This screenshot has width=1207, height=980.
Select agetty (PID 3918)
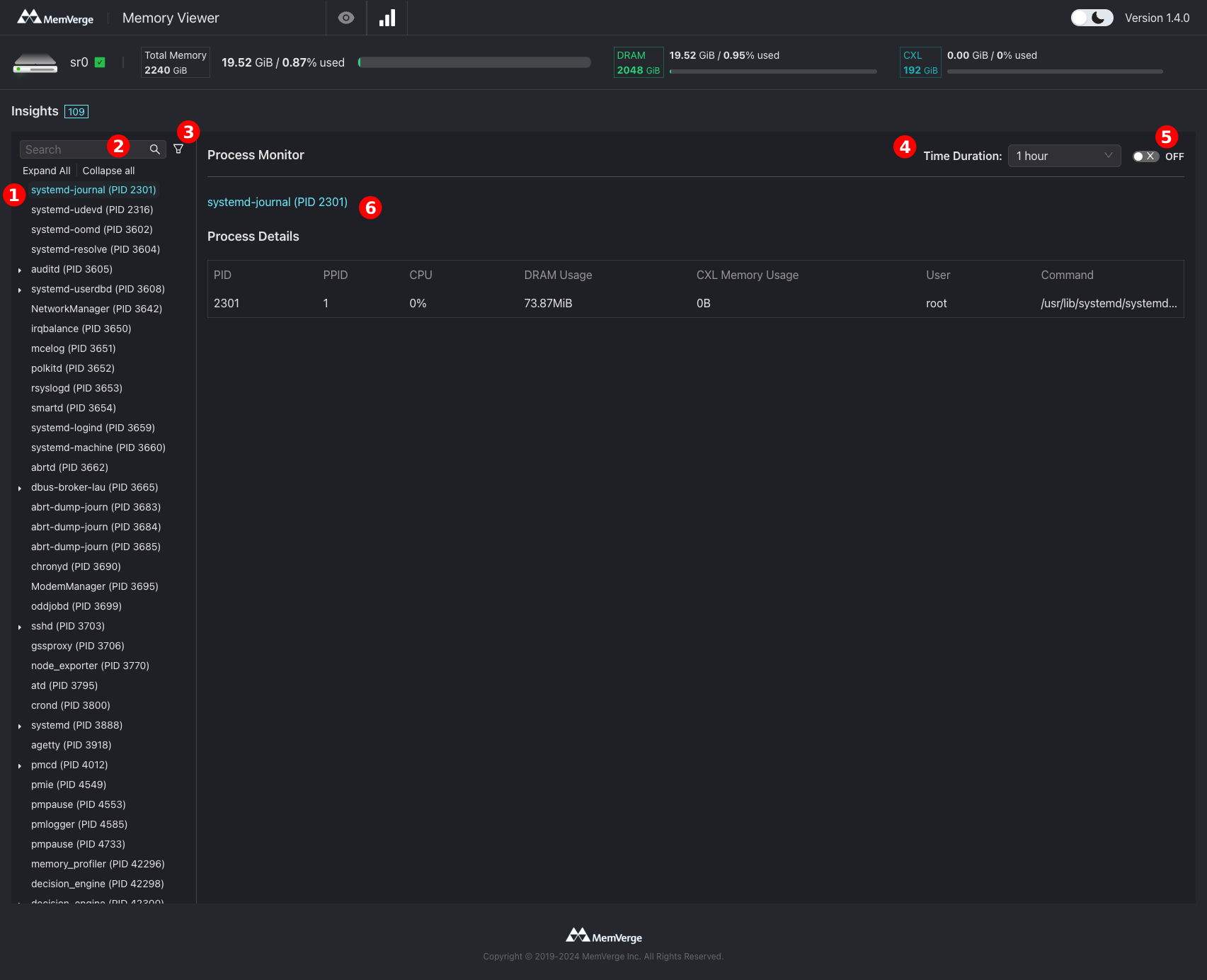(71, 745)
